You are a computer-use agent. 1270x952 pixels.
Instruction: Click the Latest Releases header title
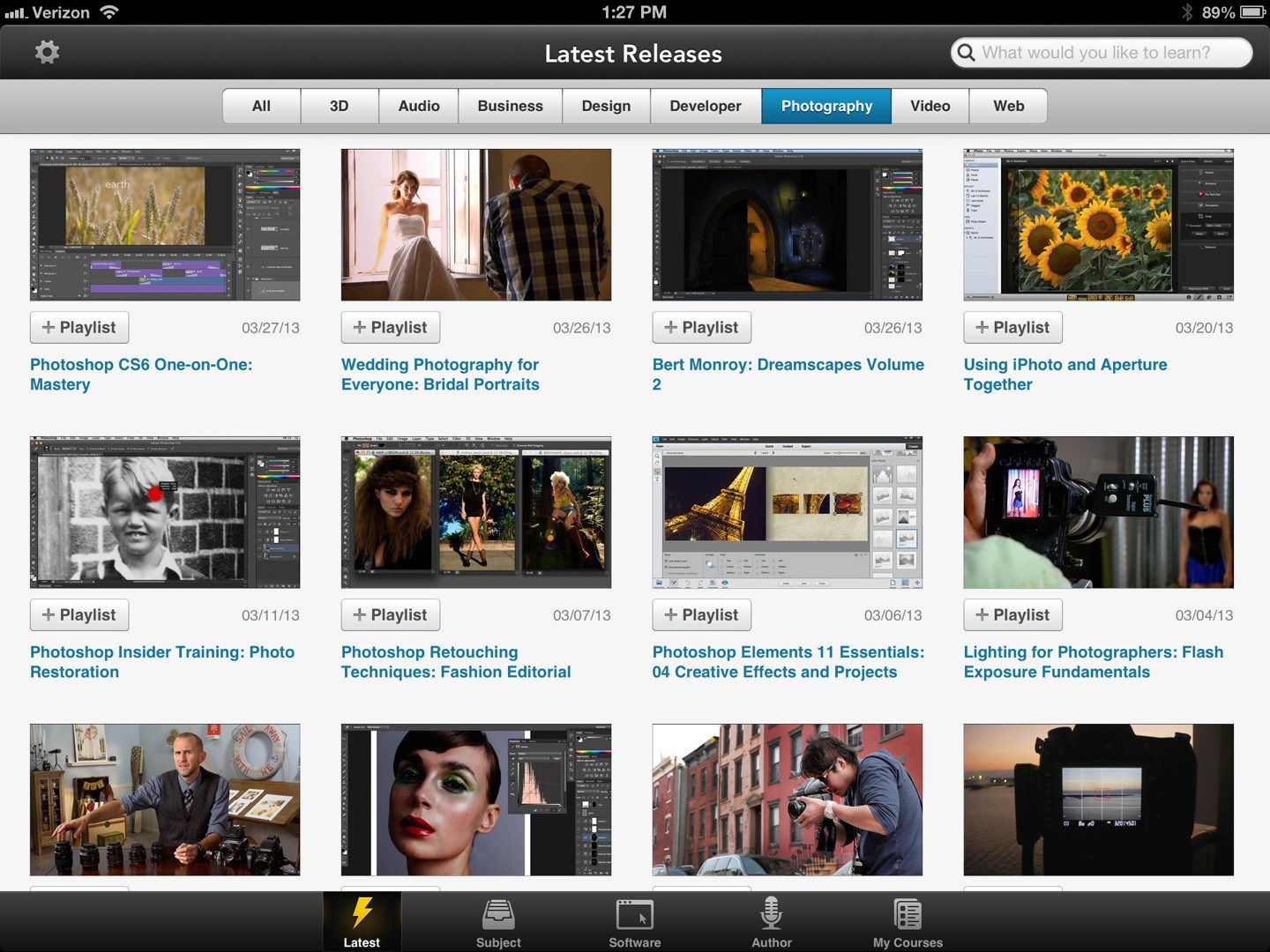[633, 54]
